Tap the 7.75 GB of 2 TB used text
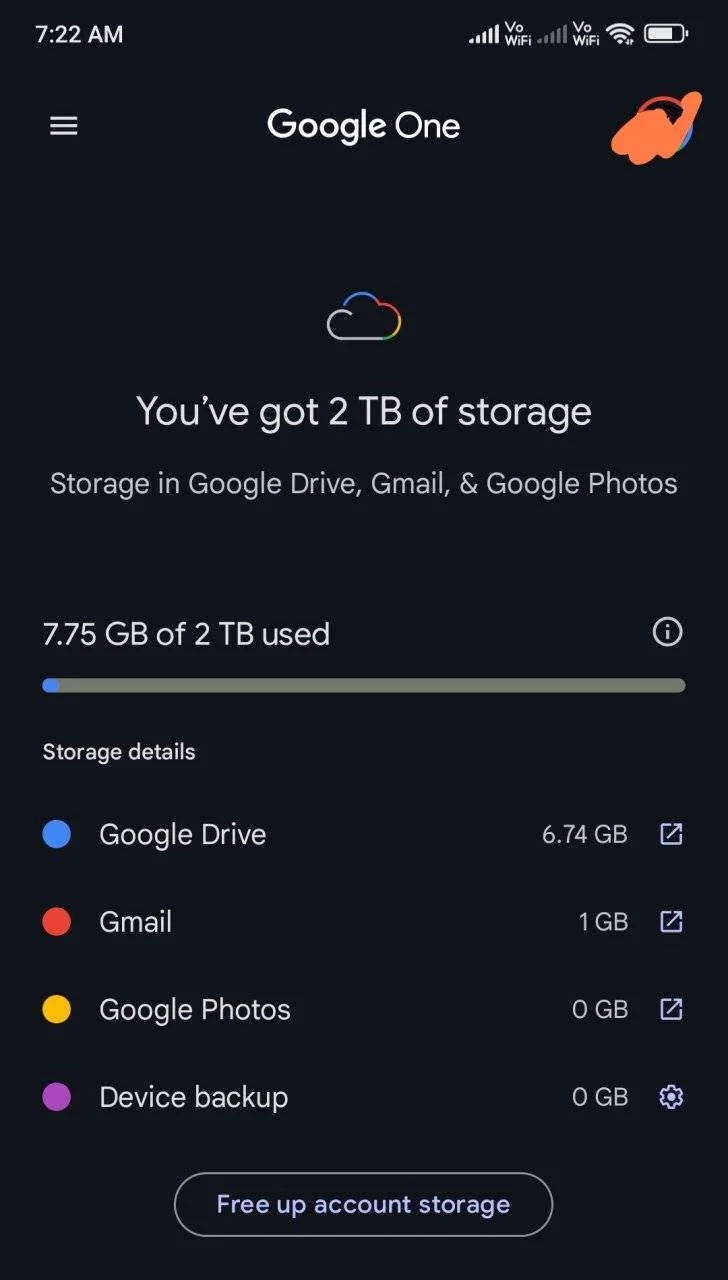728x1280 pixels. tap(186, 634)
